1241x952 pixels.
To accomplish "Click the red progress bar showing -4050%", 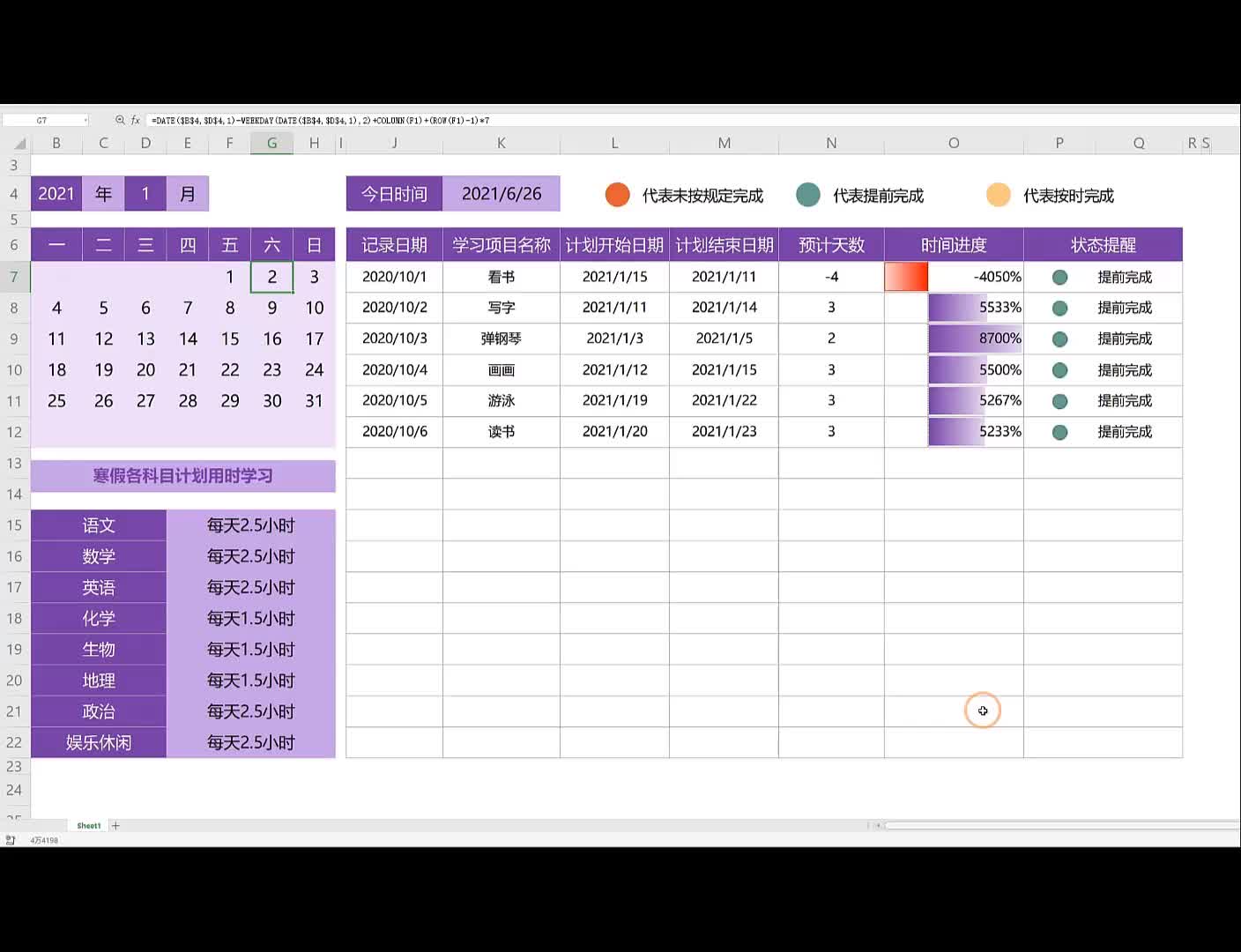I will click(x=906, y=277).
